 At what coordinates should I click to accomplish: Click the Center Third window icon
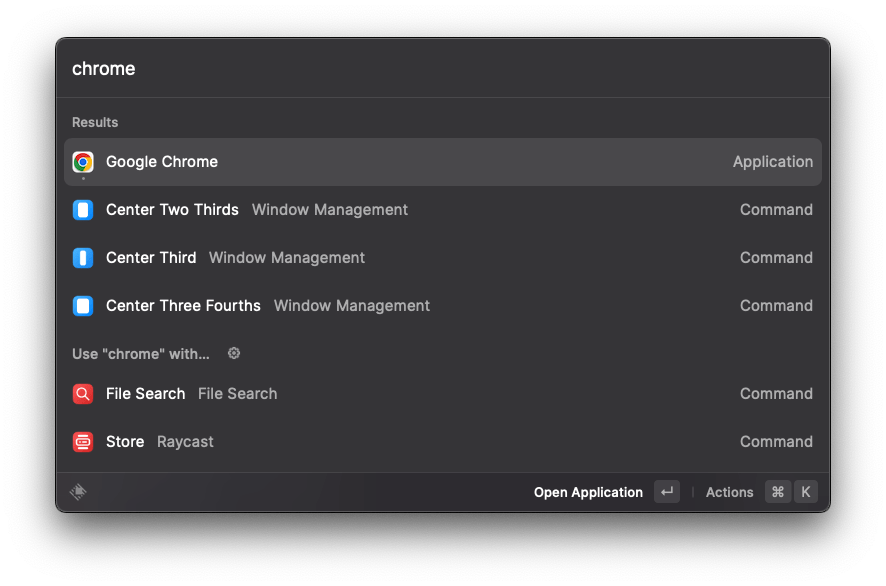click(83, 258)
